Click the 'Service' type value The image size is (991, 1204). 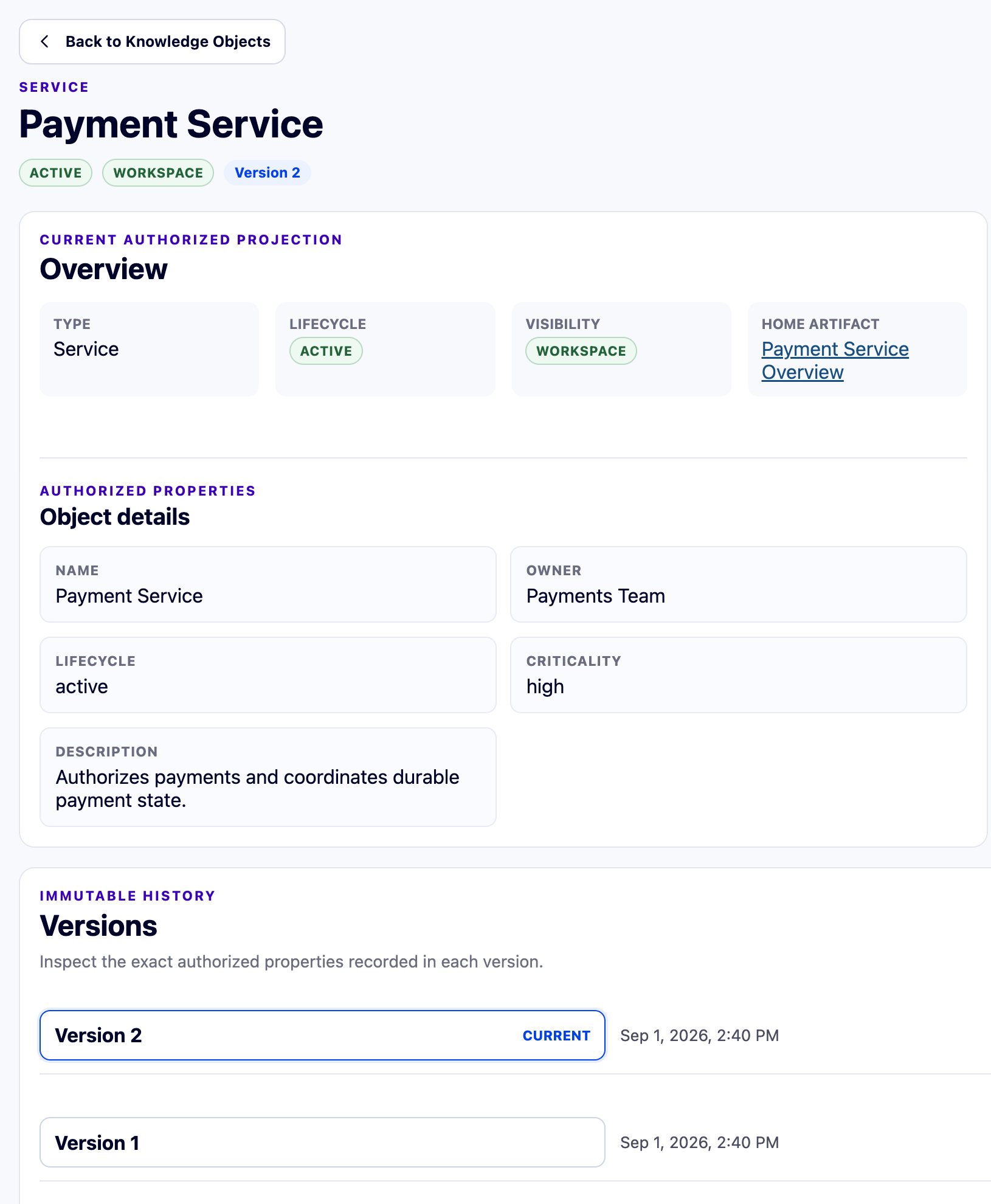point(86,349)
